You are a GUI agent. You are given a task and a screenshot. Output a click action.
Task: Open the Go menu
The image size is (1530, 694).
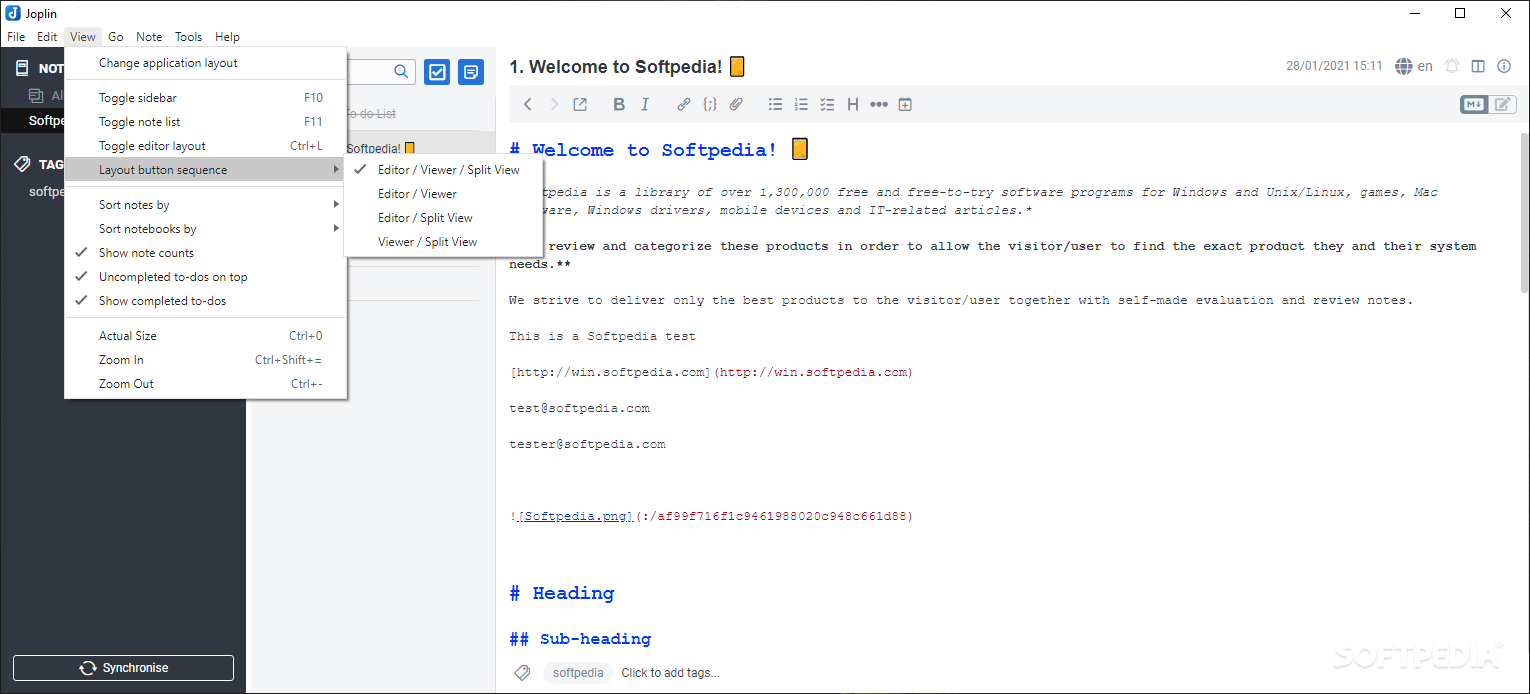pos(116,37)
